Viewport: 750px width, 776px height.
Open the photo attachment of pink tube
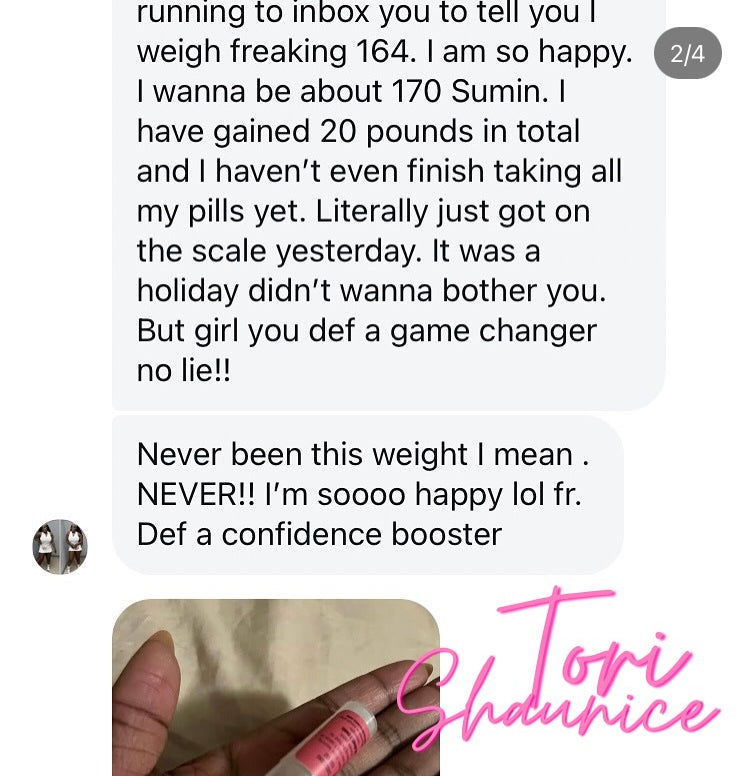click(276, 687)
